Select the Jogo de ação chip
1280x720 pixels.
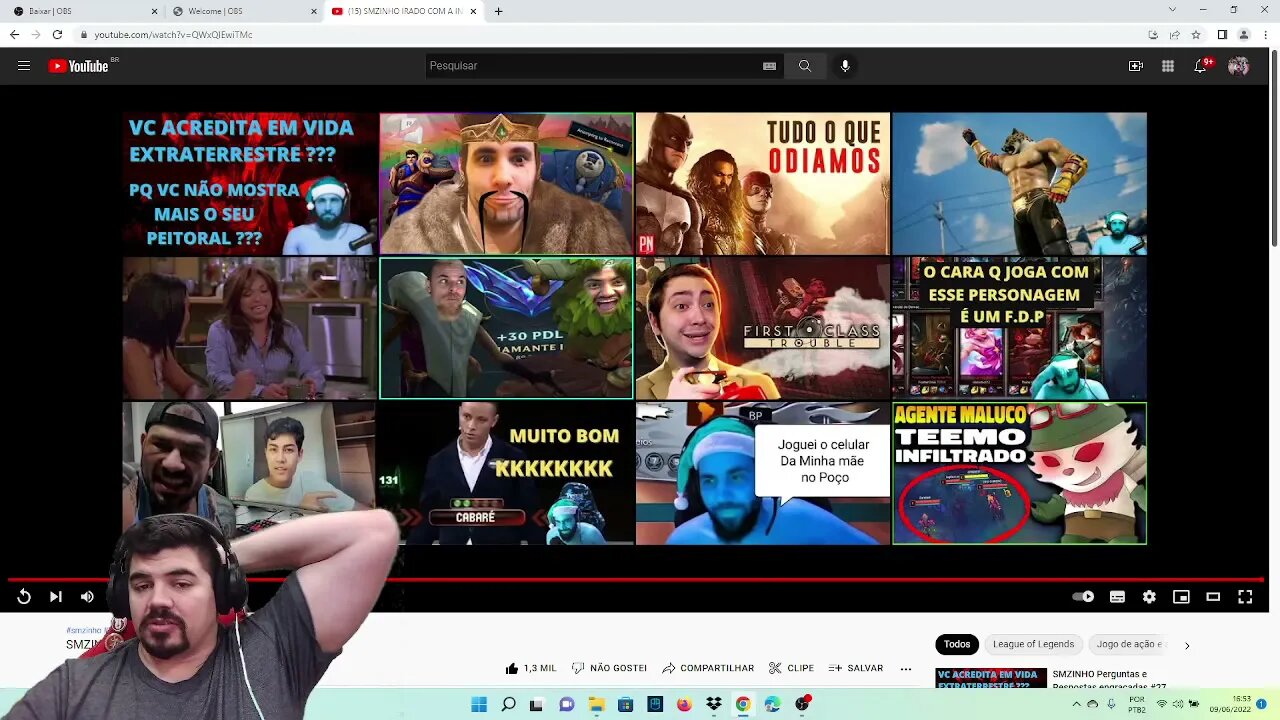click(1129, 645)
